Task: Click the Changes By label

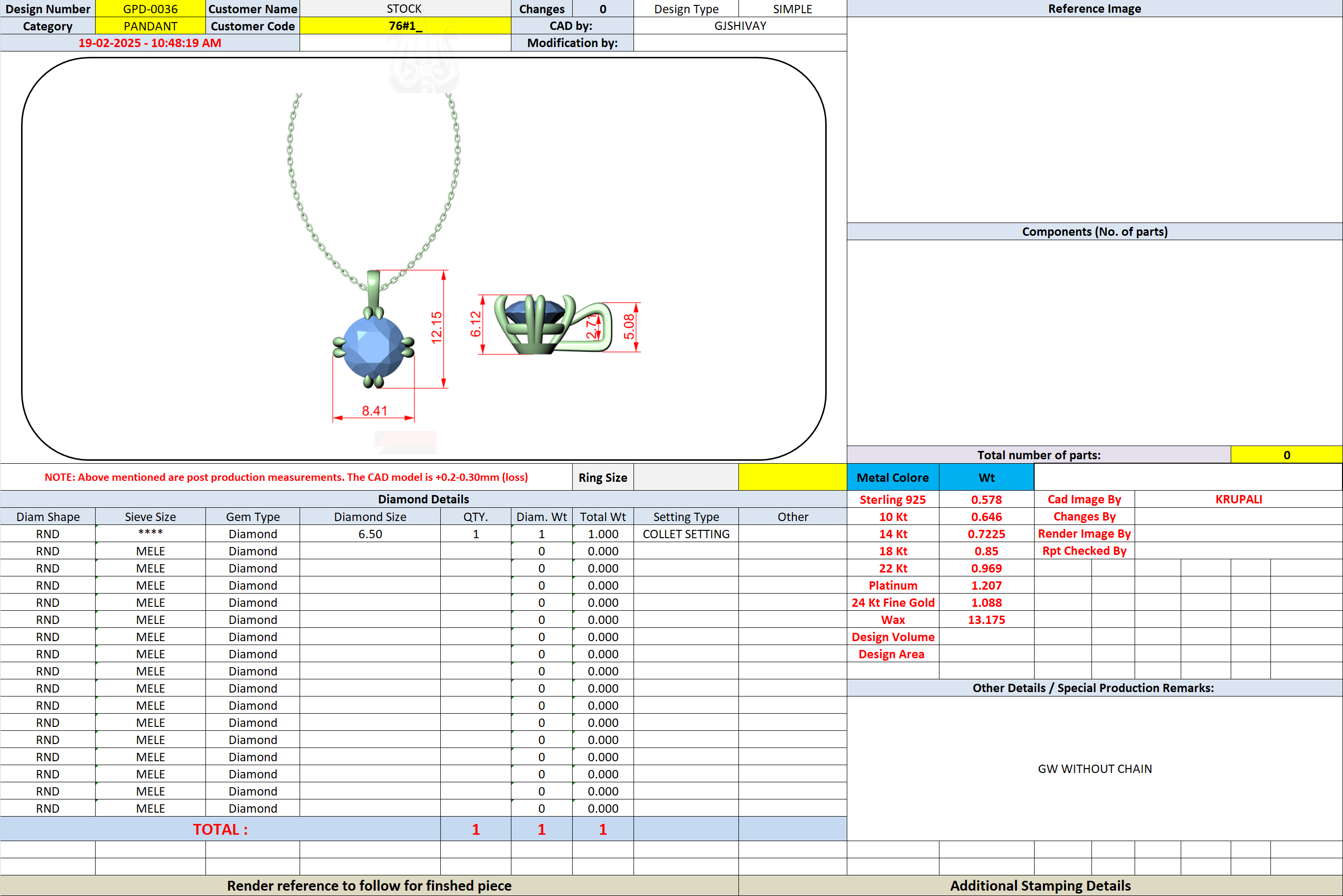Action: tap(1084, 517)
